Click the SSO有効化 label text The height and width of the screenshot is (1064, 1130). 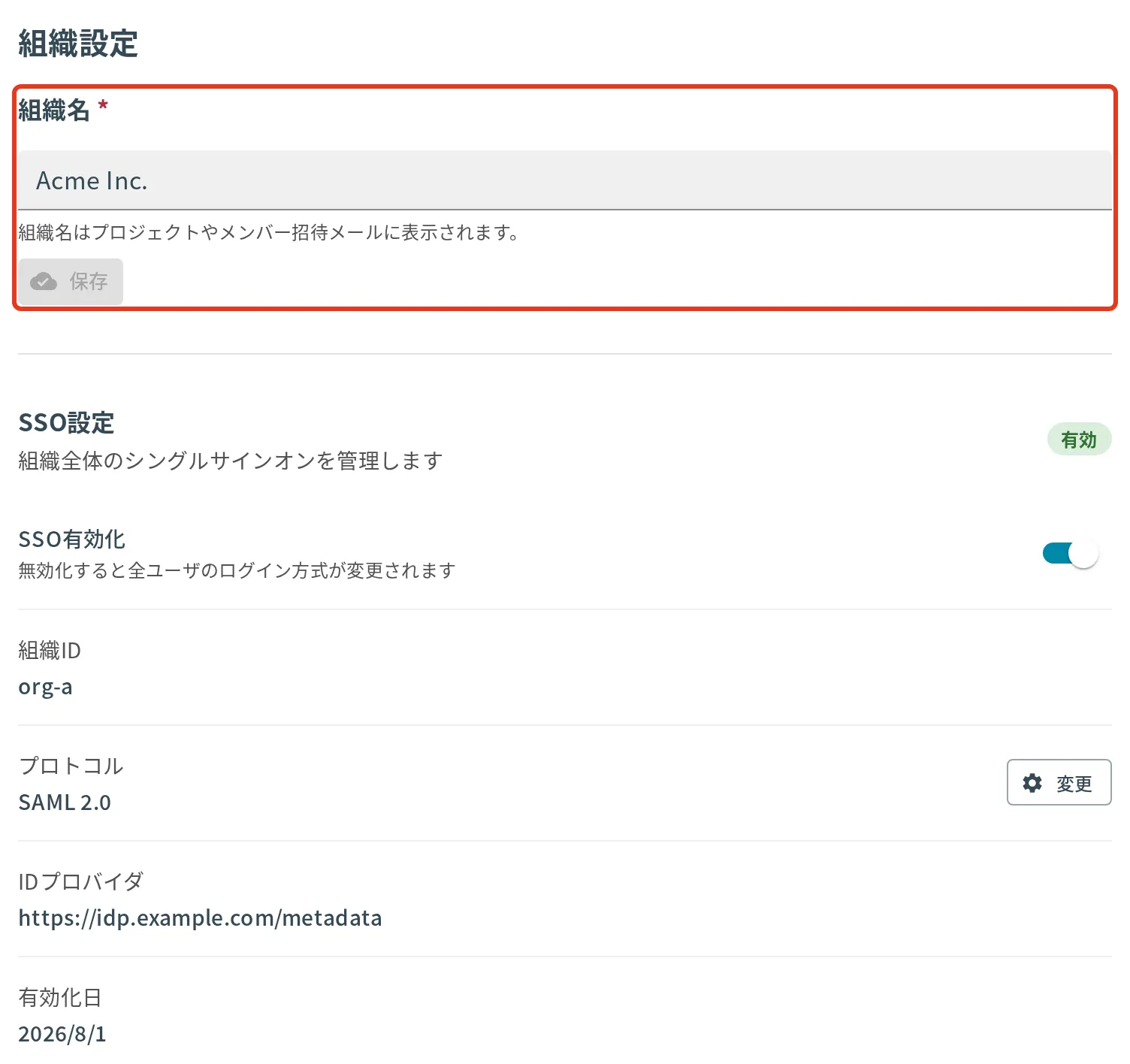(x=71, y=540)
